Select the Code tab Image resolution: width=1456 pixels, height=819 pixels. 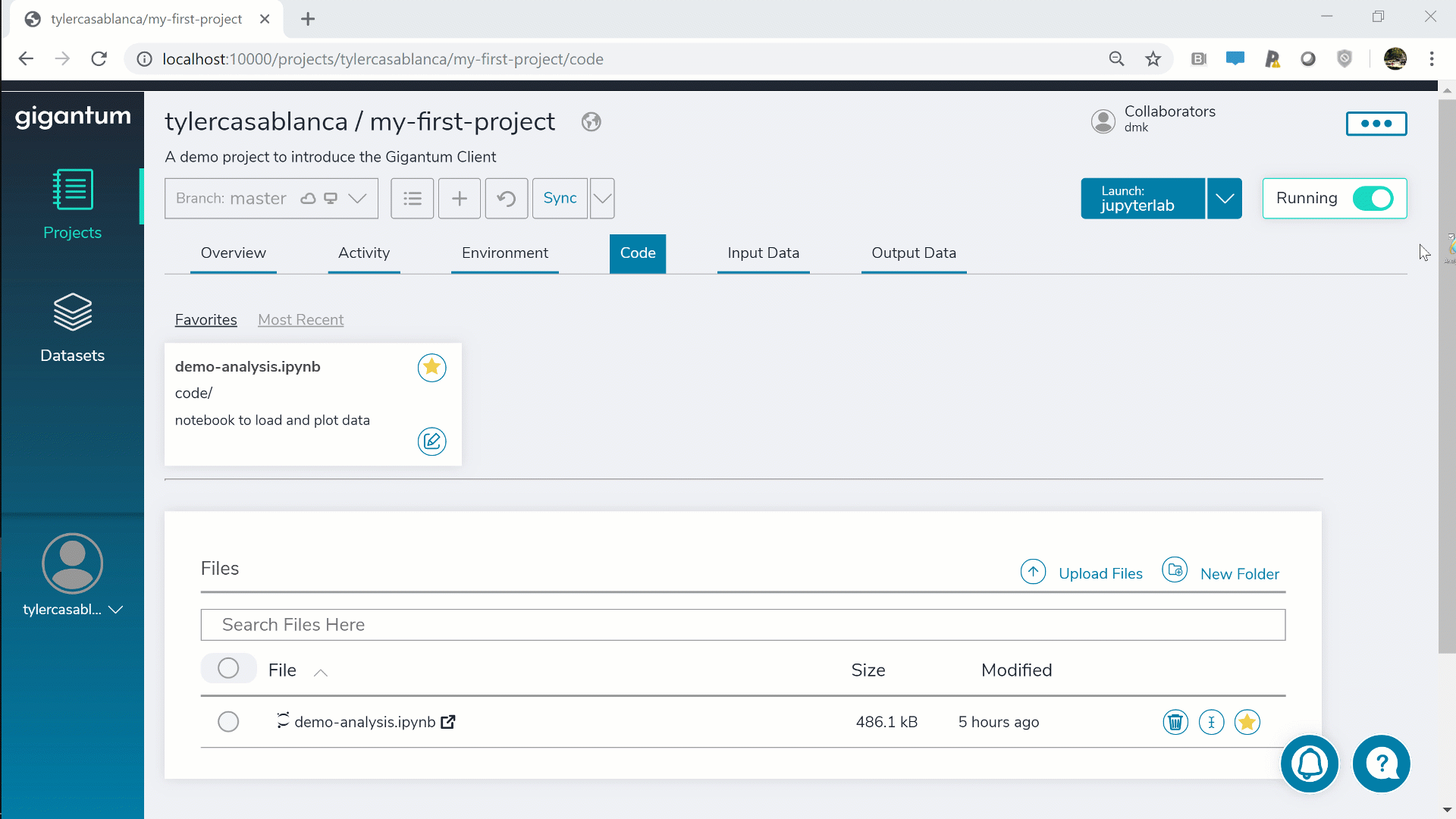coord(638,253)
